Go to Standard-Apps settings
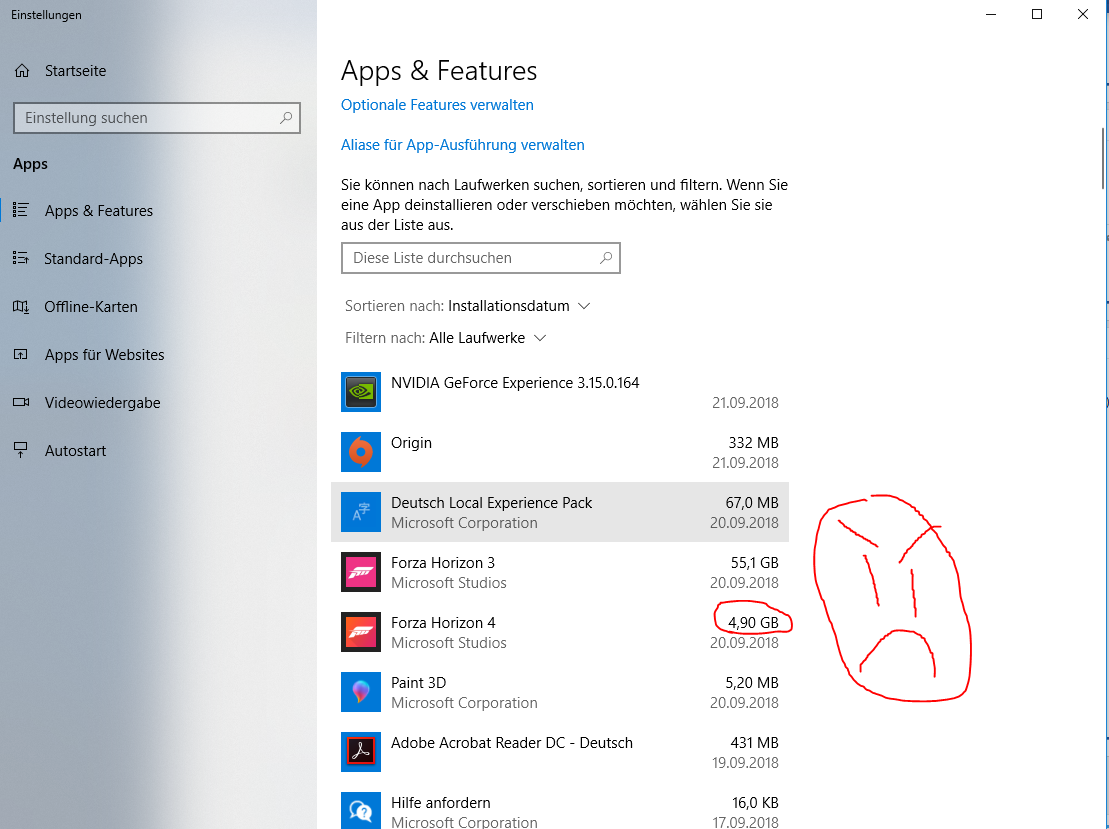Viewport: 1109px width, 829px height. pos(93,259)
